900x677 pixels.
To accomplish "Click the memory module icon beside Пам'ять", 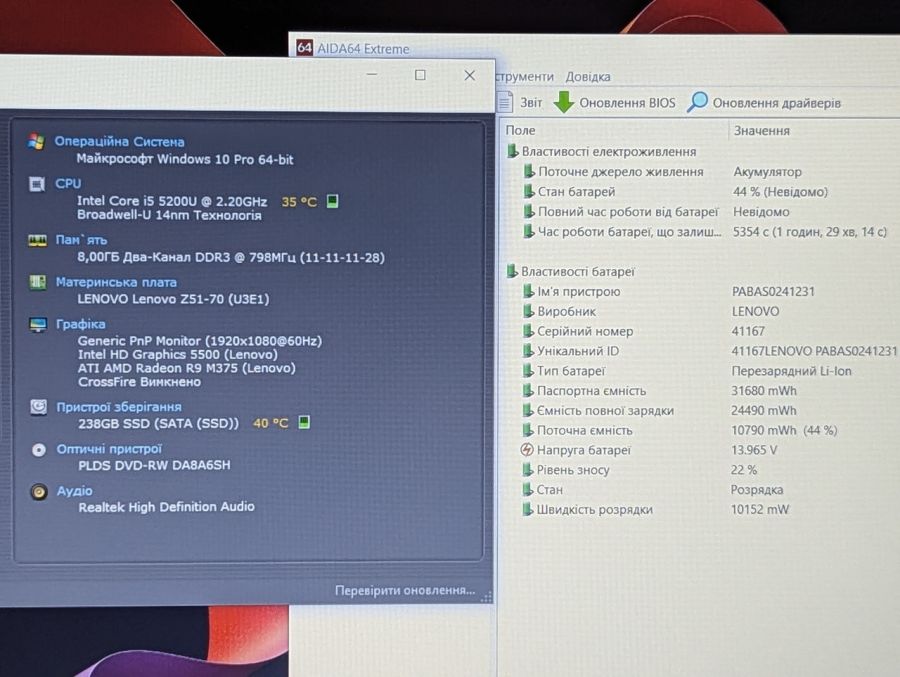I will click(x=37, y=240).
